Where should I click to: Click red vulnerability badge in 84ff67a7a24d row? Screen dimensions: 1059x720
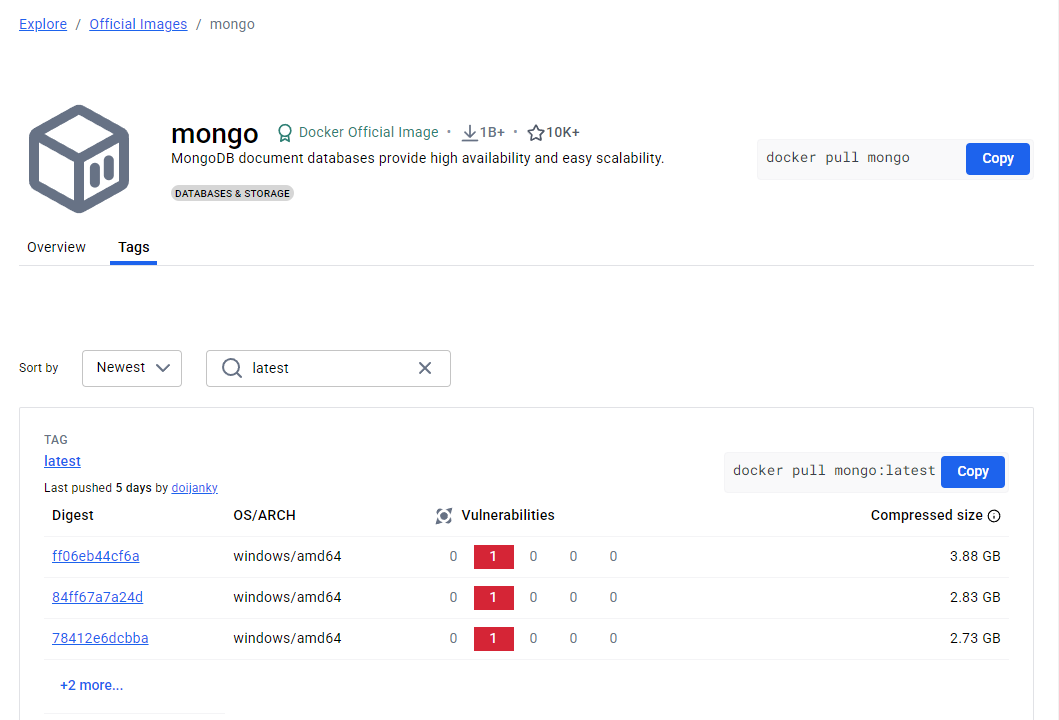(494, 598)
